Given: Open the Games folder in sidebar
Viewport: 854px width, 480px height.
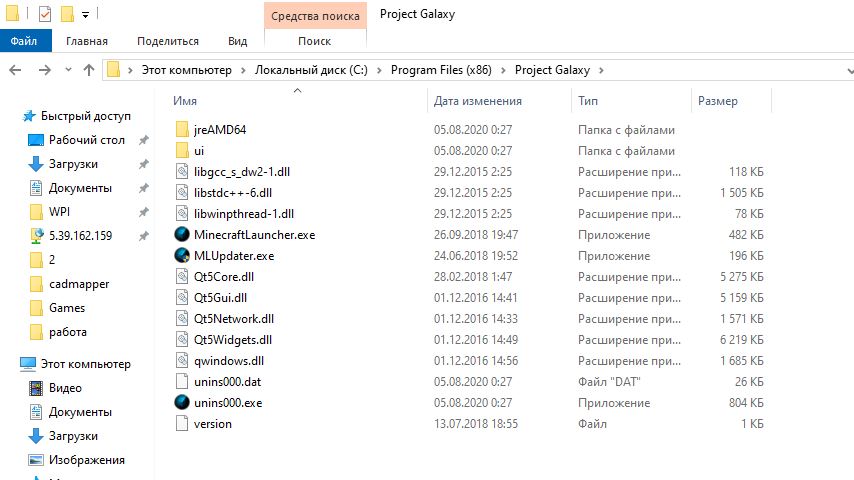Looking at the screenshot, I should (67, 308).
